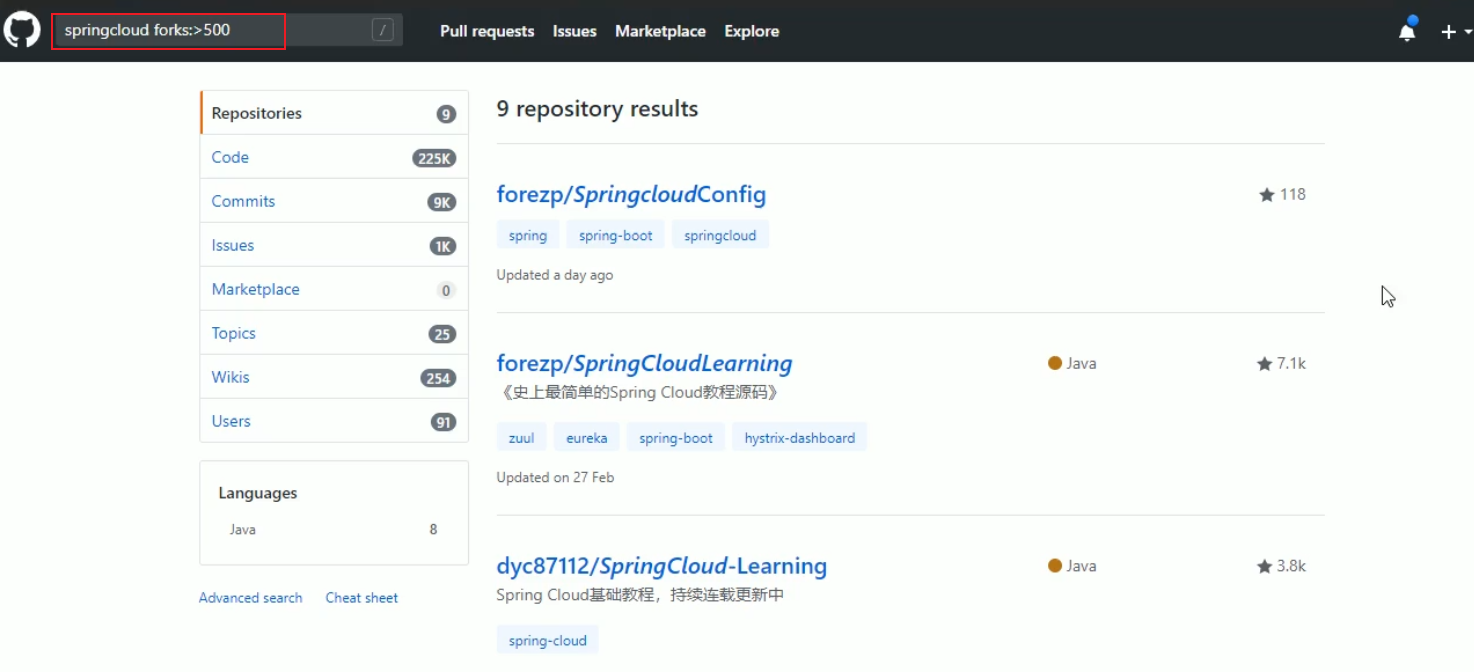1474x672 pixels.
Task: Open the forezp/SpringcloudConfig repository
Action: click(x=631, y=194)
